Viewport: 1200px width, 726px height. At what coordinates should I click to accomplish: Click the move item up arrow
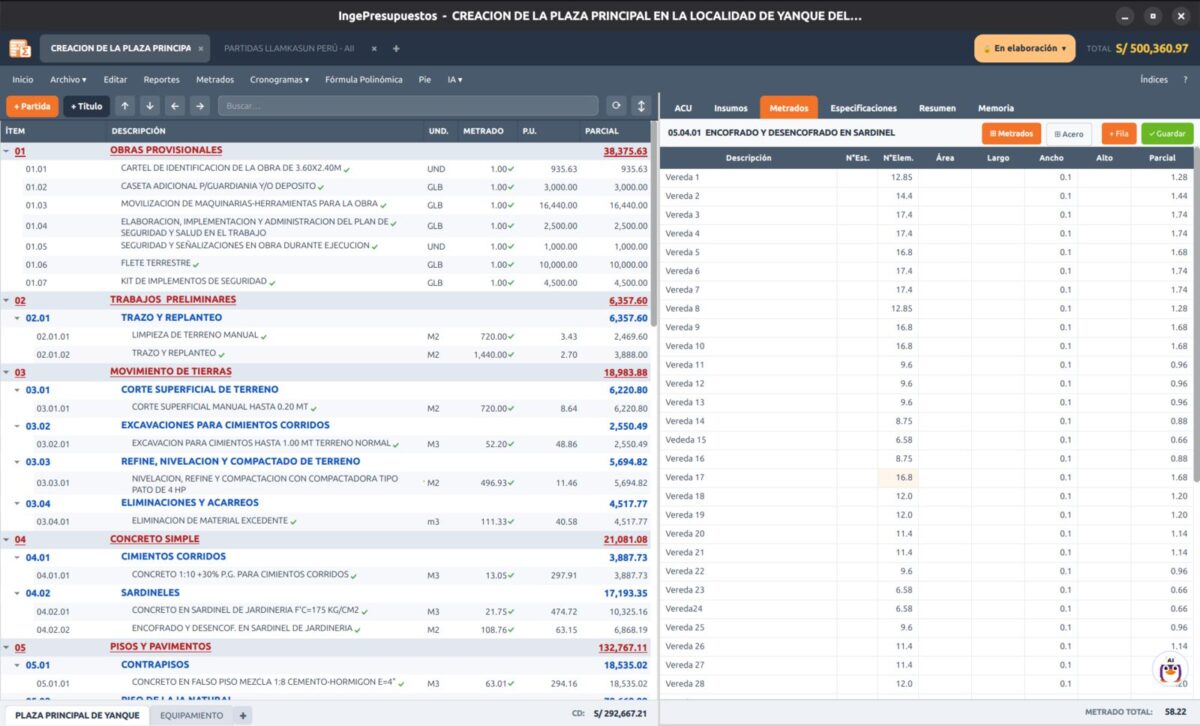coord(125,106)
